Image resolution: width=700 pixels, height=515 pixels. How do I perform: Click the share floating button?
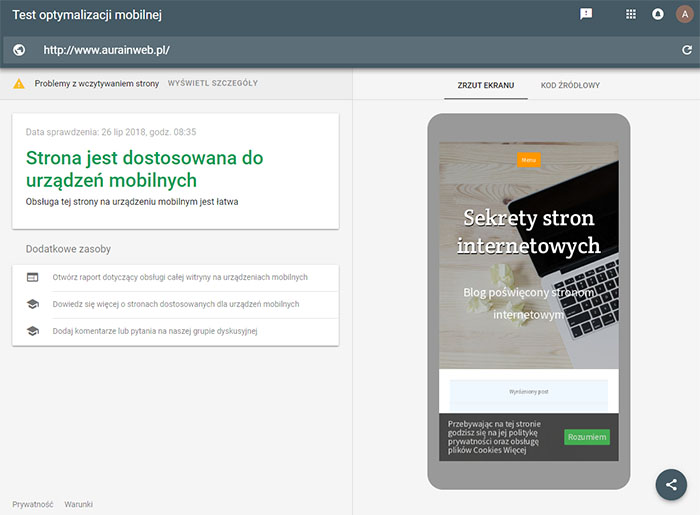coord(671,485)
